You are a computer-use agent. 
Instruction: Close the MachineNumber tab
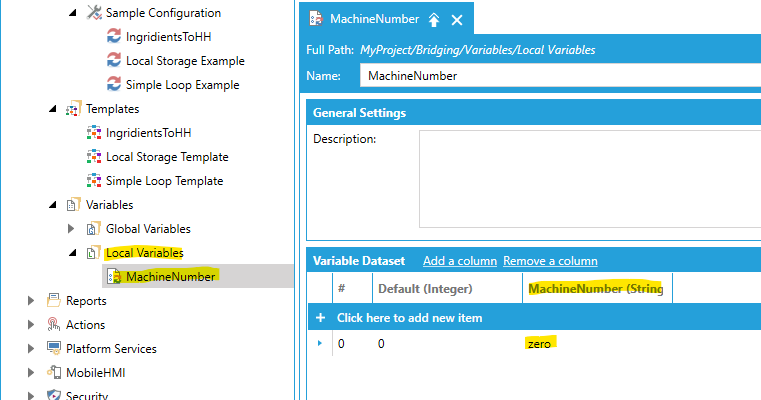[457, 20]
